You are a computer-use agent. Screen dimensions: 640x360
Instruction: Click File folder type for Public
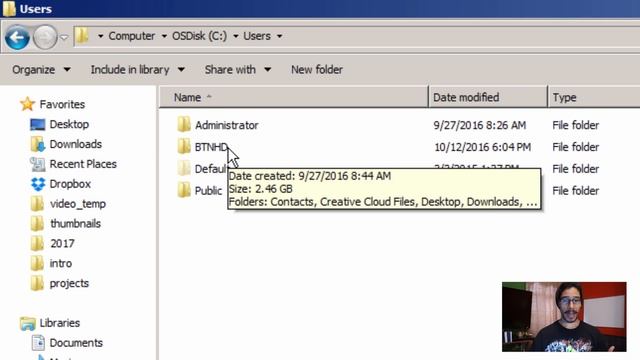point(576,191)
